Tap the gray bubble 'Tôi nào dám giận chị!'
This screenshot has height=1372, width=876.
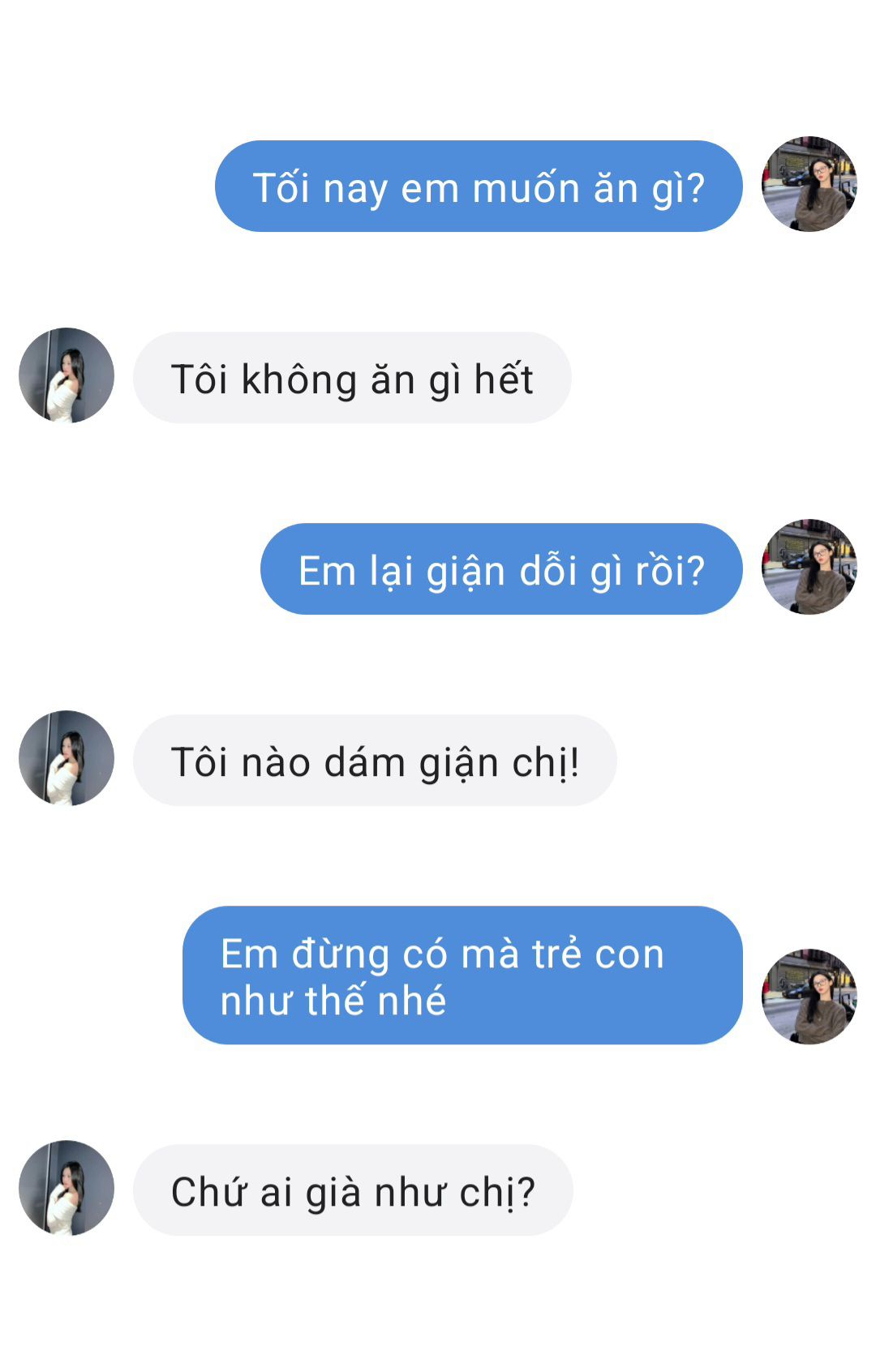coord(375,761)
